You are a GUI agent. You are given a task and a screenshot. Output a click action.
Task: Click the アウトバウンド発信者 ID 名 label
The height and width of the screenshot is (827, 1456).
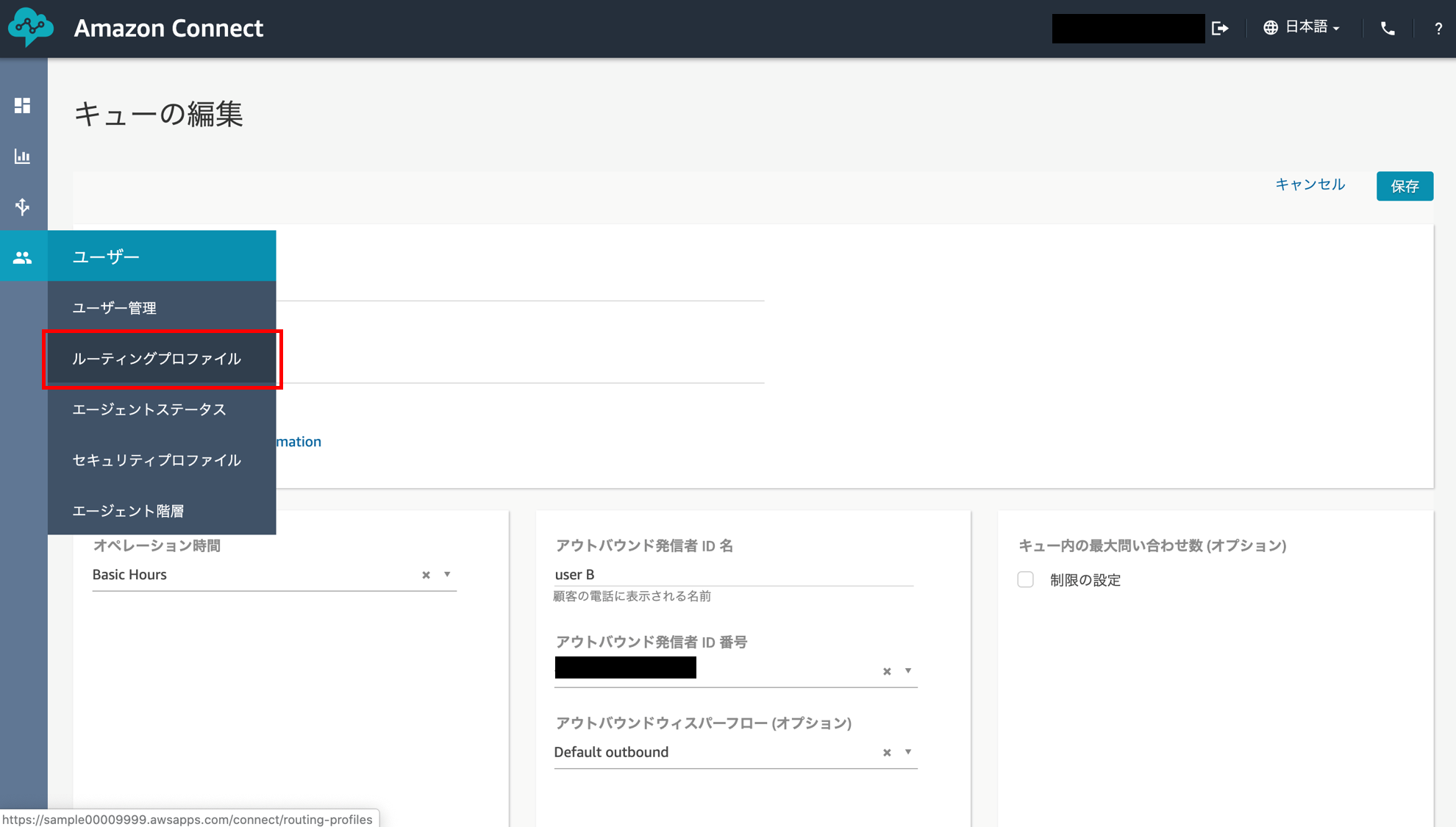click(x=644, y=545)
